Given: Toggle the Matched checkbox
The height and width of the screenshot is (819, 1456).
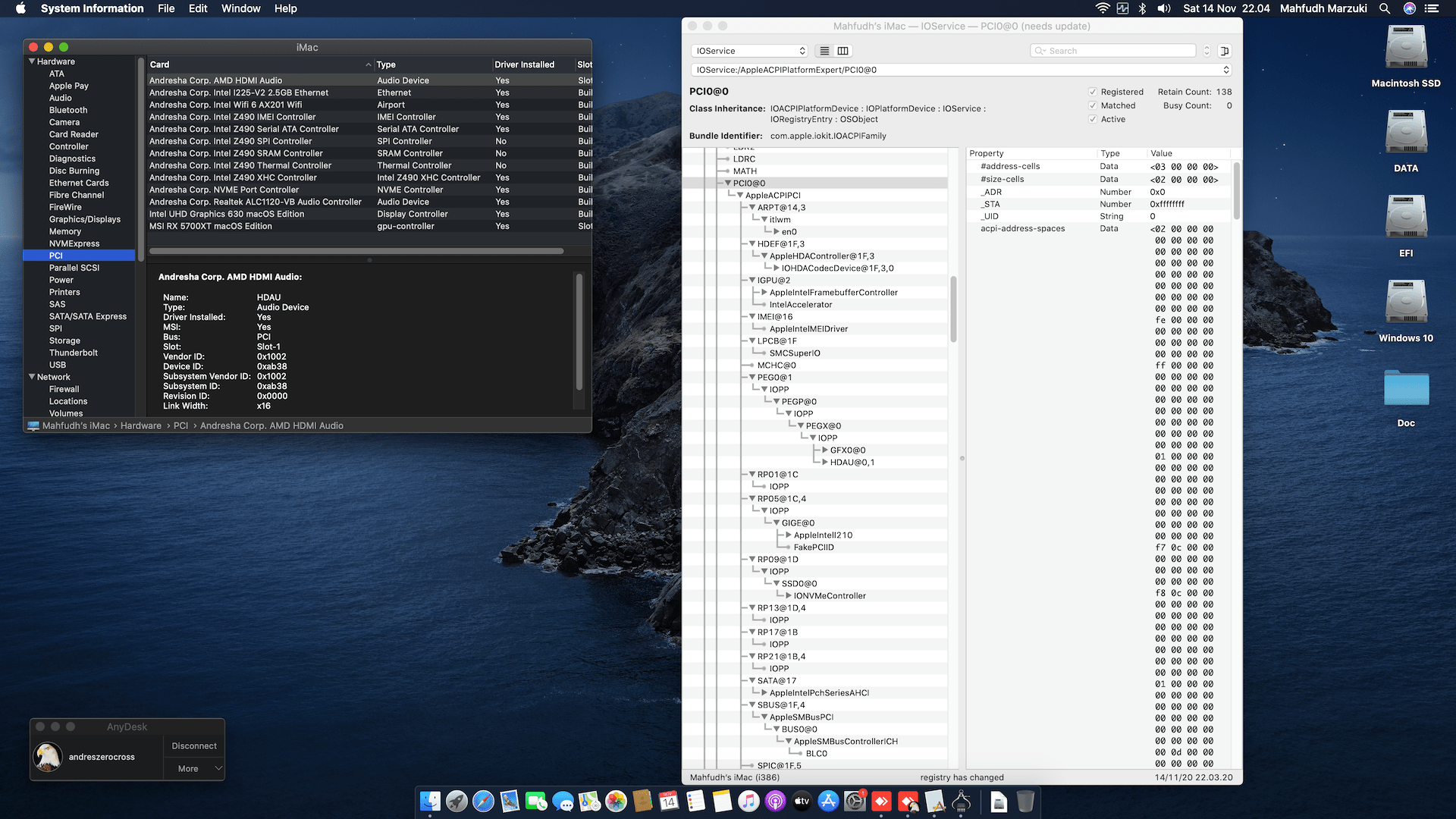Looking at the screenshot, I should point(1093,105).
